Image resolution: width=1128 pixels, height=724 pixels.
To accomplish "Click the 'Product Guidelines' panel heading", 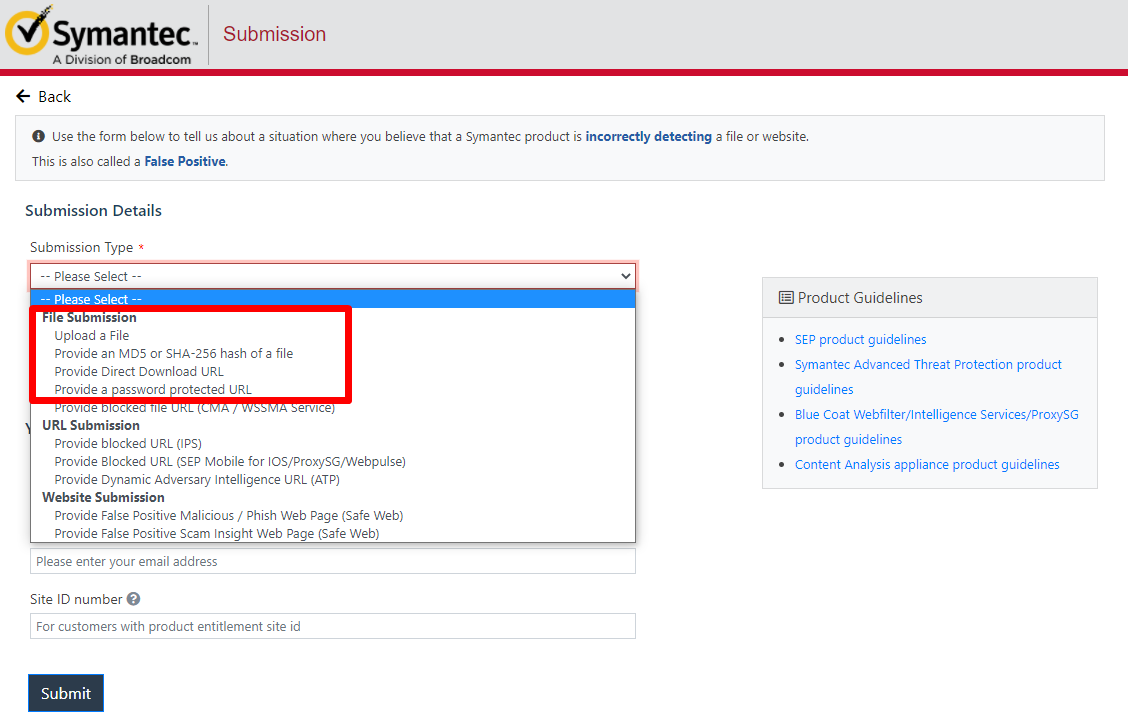I will pos(860,298).
